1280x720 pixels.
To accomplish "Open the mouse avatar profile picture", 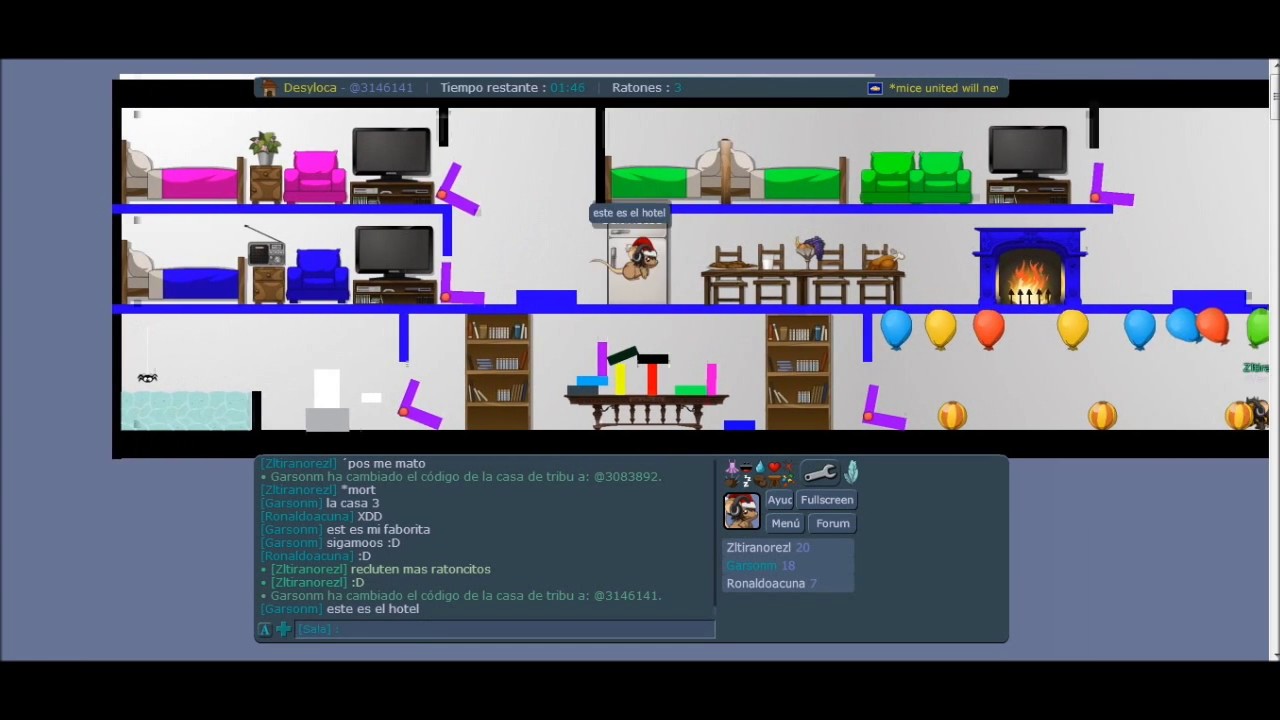I will click(742, 511).
